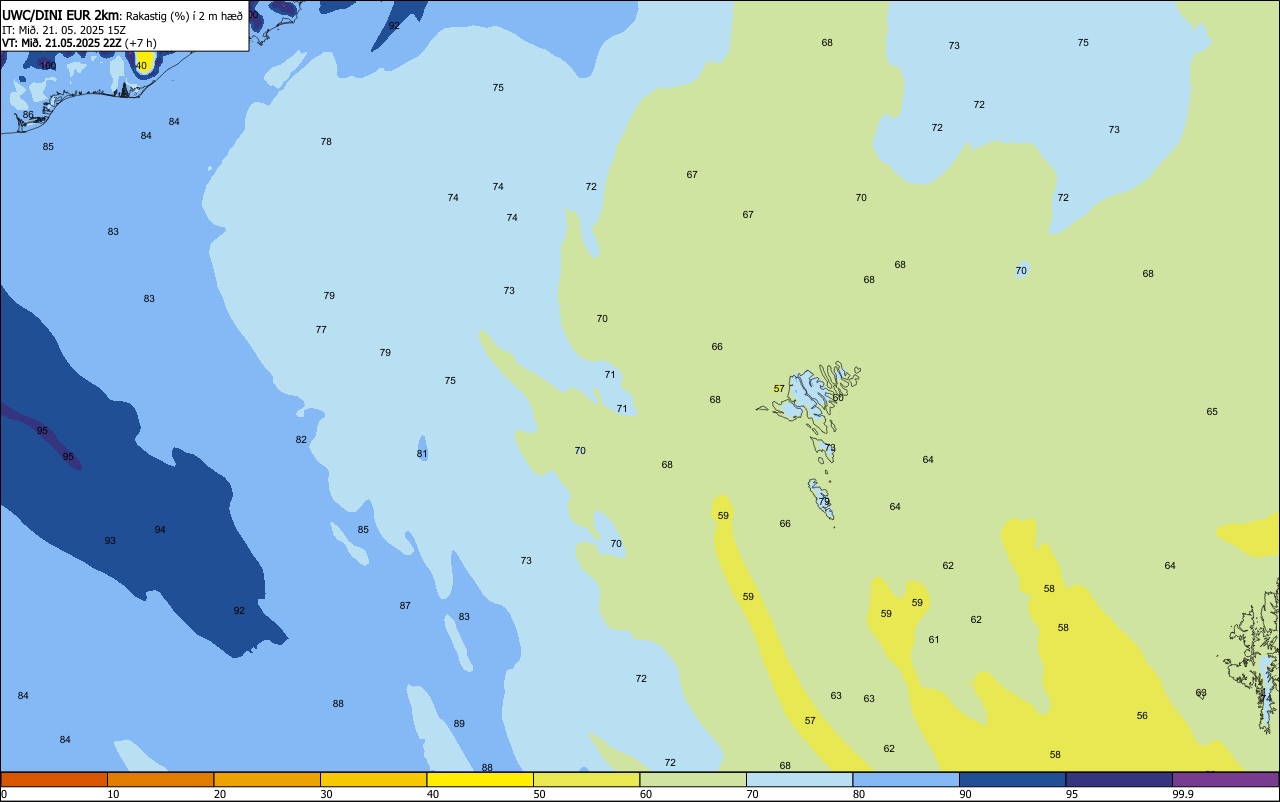Click the legend tick label 10

click(113, 794)
